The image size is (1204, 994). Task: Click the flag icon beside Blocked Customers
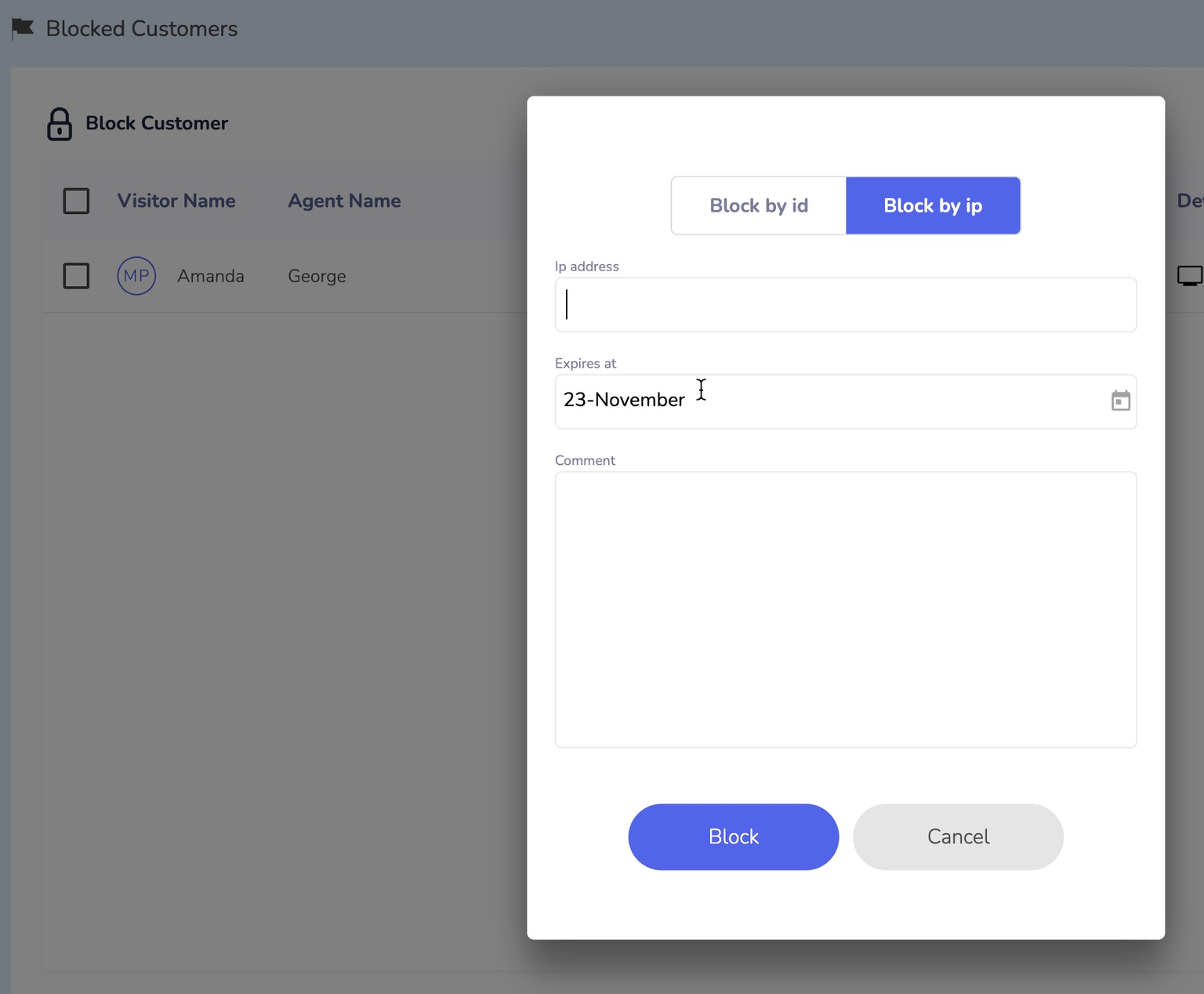23,28
